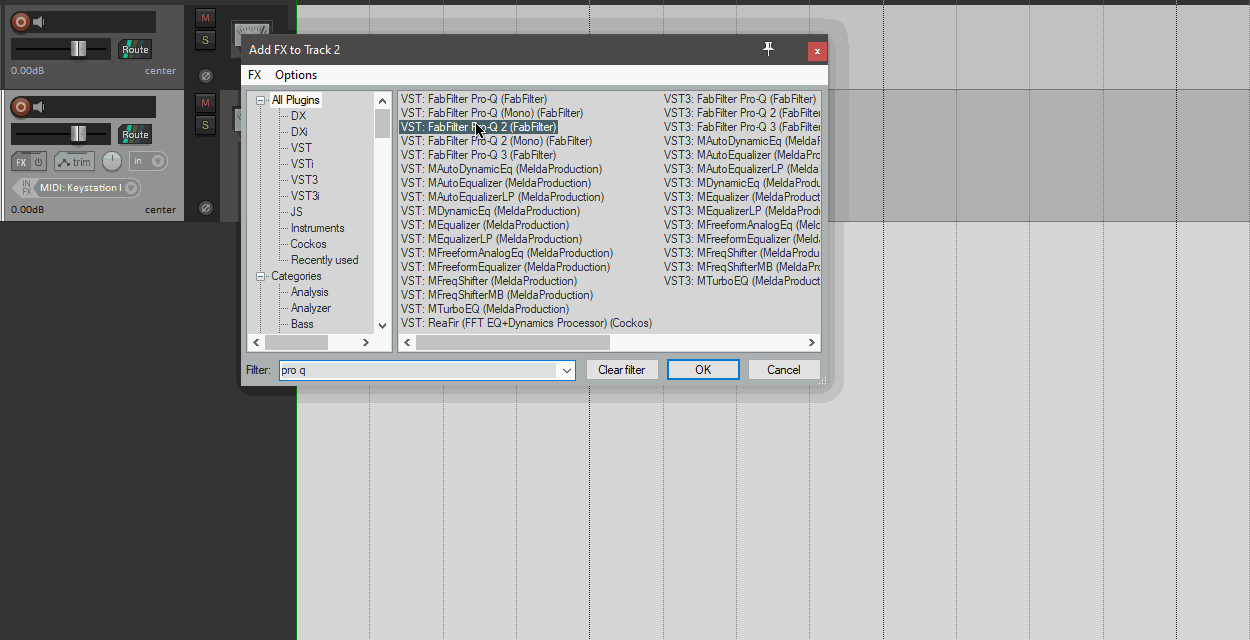Open the record mode 'in' dropdown
The image size is (1250, 640).
(148, 161)
